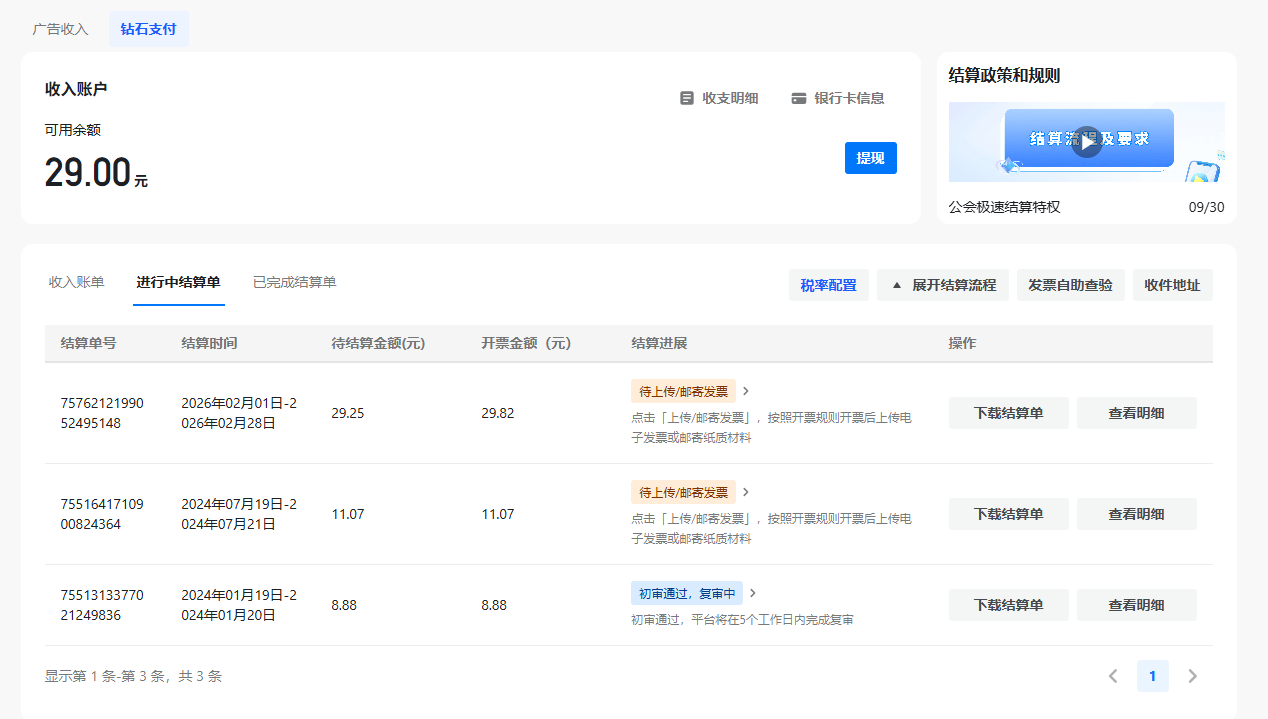The image size is (1268, 719).
Task: Expand chevron next to first 待上传/邮寄发票 status
Action: (x=746, y=391)
